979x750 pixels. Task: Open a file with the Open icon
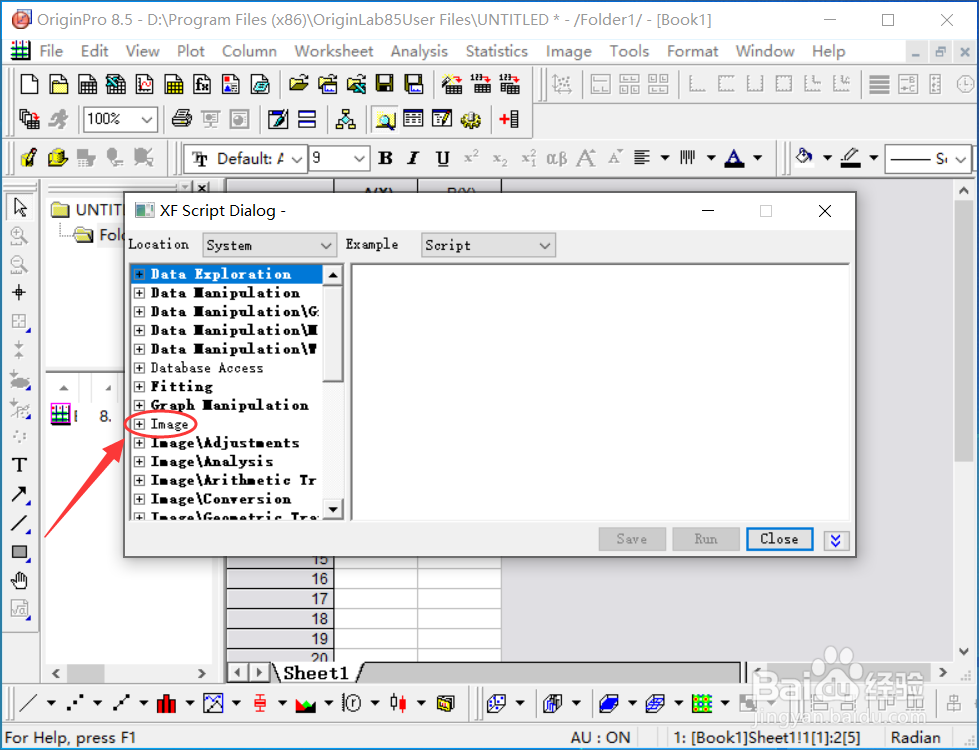click(x=298, y=84)
